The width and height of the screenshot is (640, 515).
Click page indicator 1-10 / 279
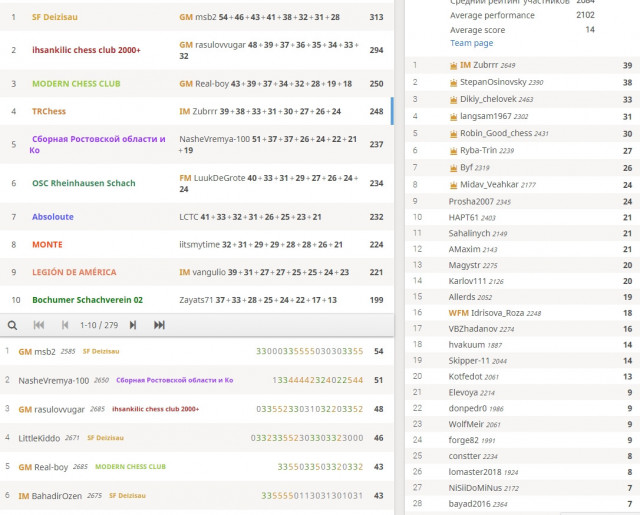click(x=99, y=325)
